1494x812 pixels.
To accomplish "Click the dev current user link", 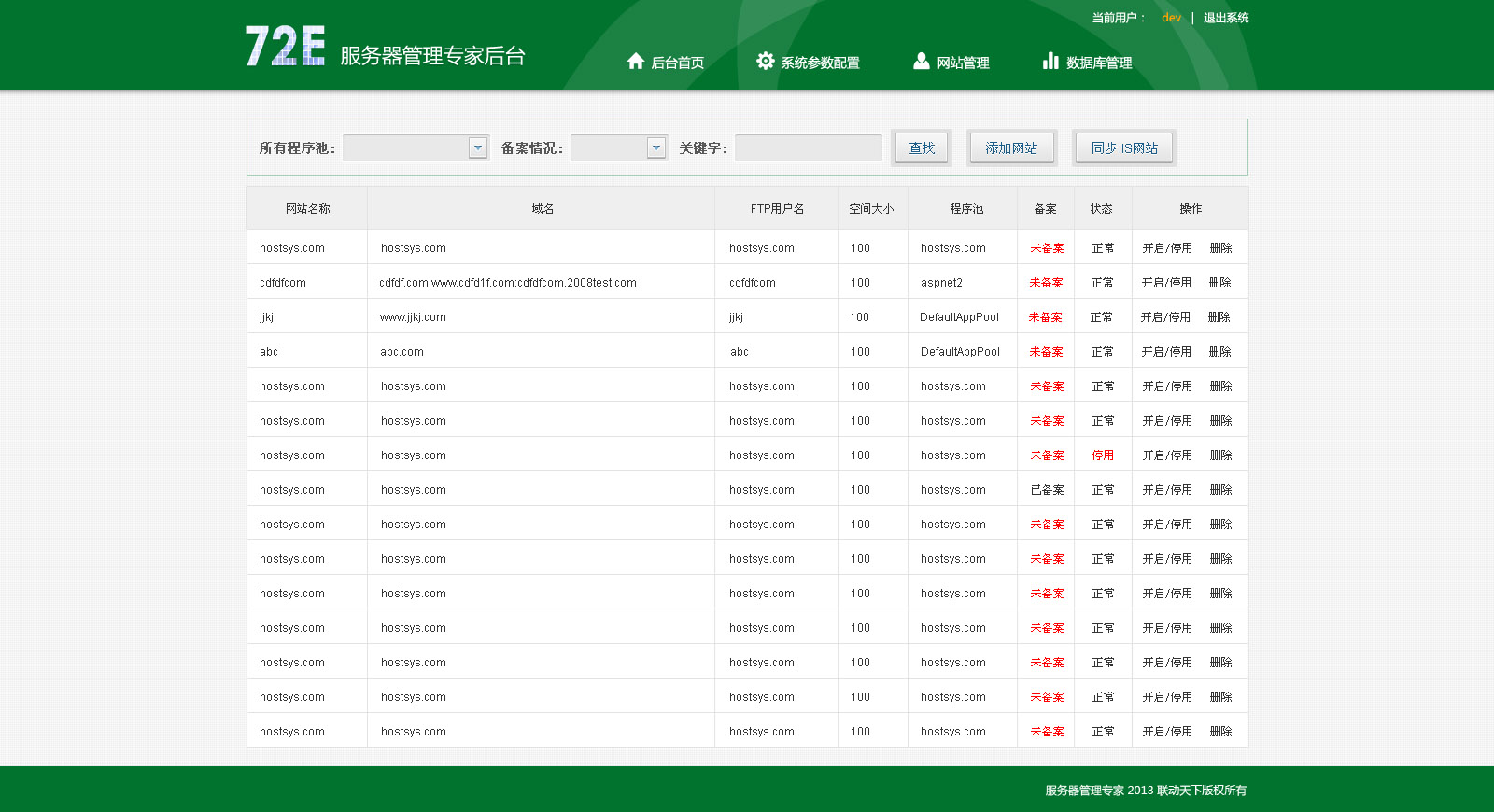I will pos(1171,18).
